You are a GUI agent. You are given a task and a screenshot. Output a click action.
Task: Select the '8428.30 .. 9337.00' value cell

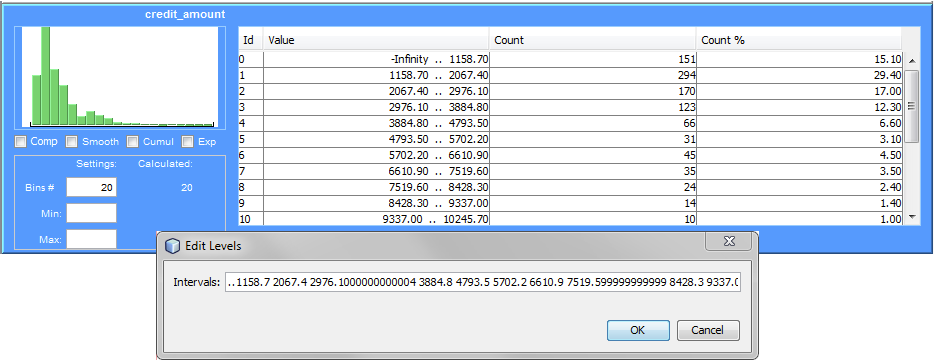[x=376, y=203]
